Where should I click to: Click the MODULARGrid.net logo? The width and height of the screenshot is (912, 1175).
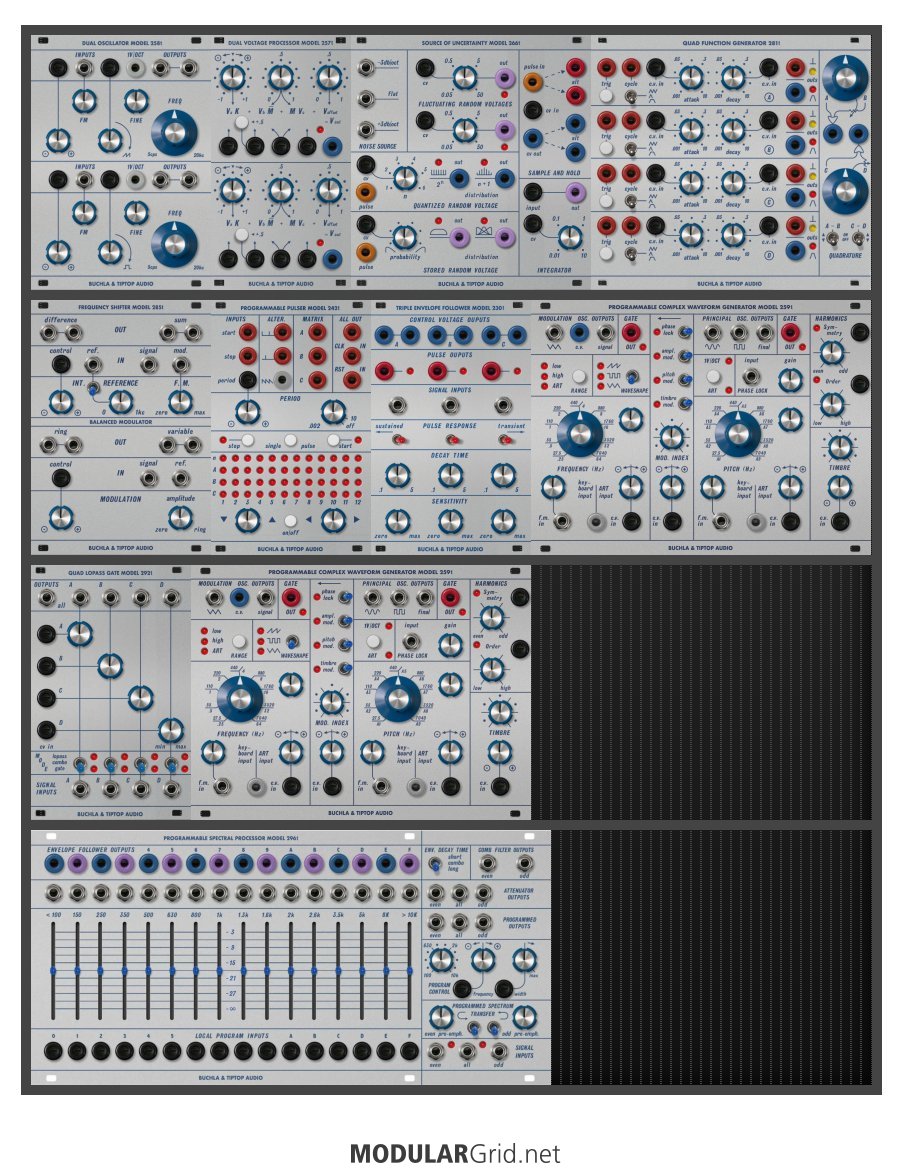[x=455, y=1153]
